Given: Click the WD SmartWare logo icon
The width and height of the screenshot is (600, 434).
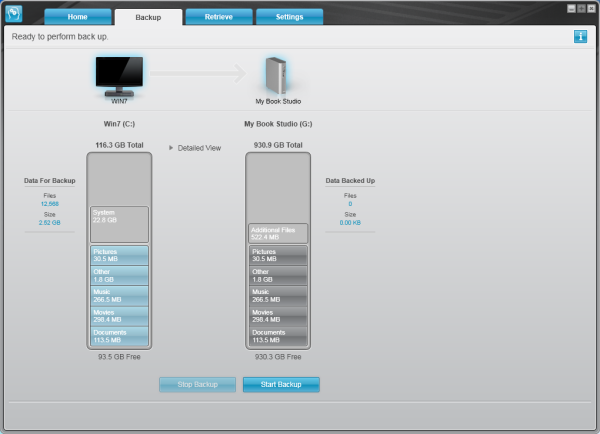Looking at the screenshot, I should coord(14,14).
